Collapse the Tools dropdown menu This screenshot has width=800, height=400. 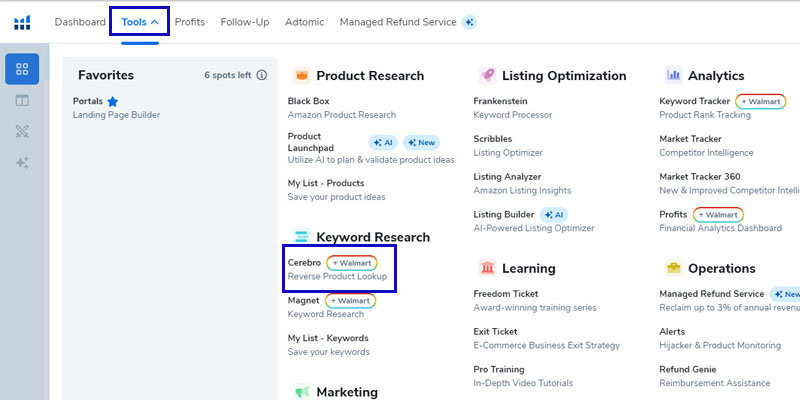(x=140, y=22)
